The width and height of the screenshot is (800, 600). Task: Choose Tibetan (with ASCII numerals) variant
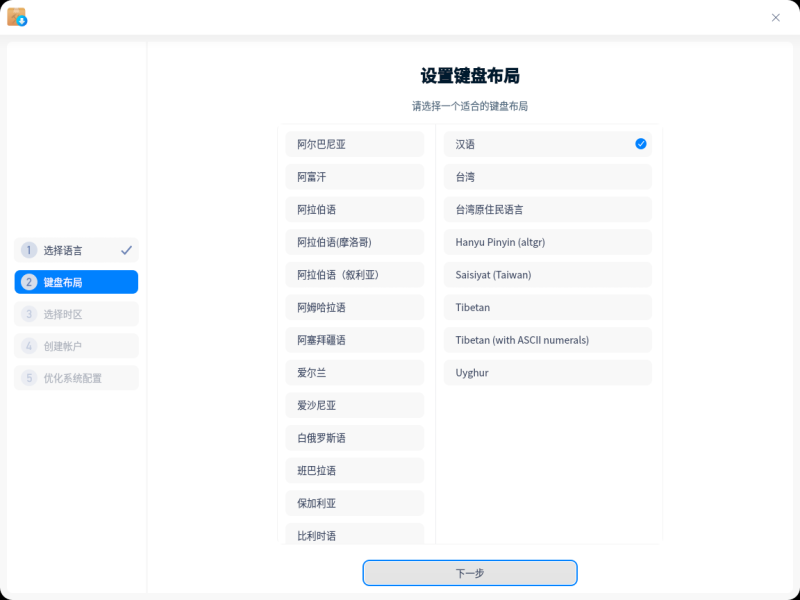(547, 340)
